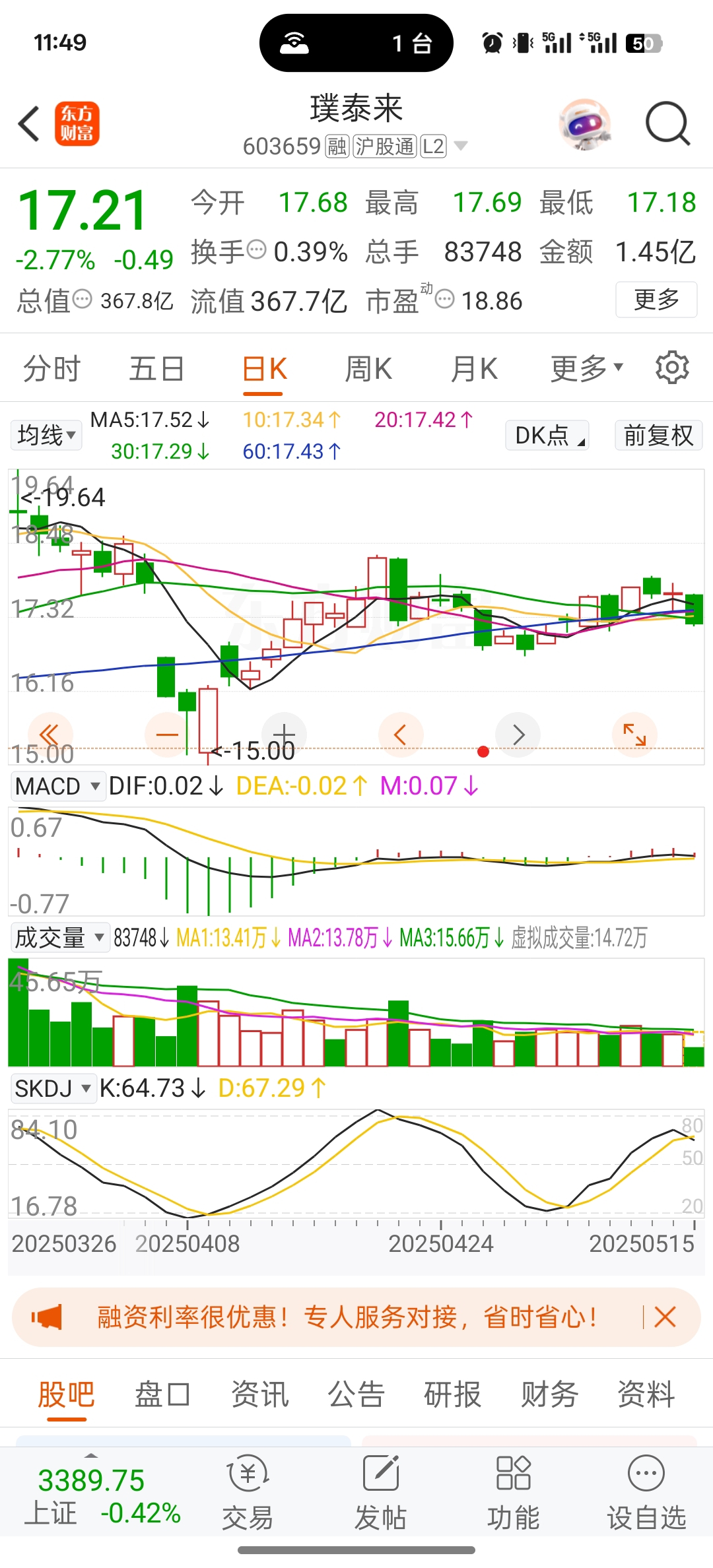
Task: Open 交易 trade icon
Action: (x=248, y=1493)
